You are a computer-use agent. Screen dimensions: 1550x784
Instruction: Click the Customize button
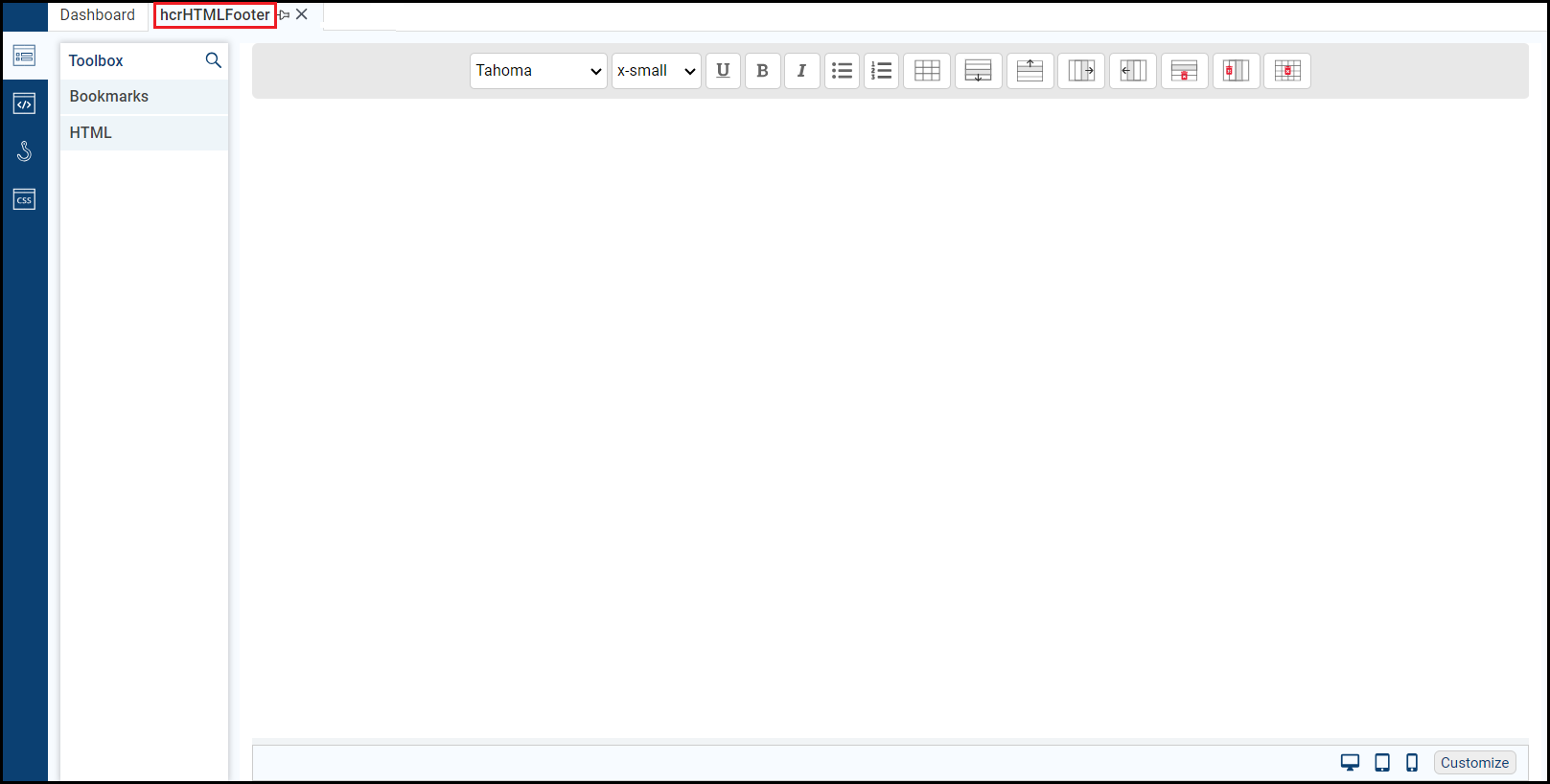click(1474, 763)
